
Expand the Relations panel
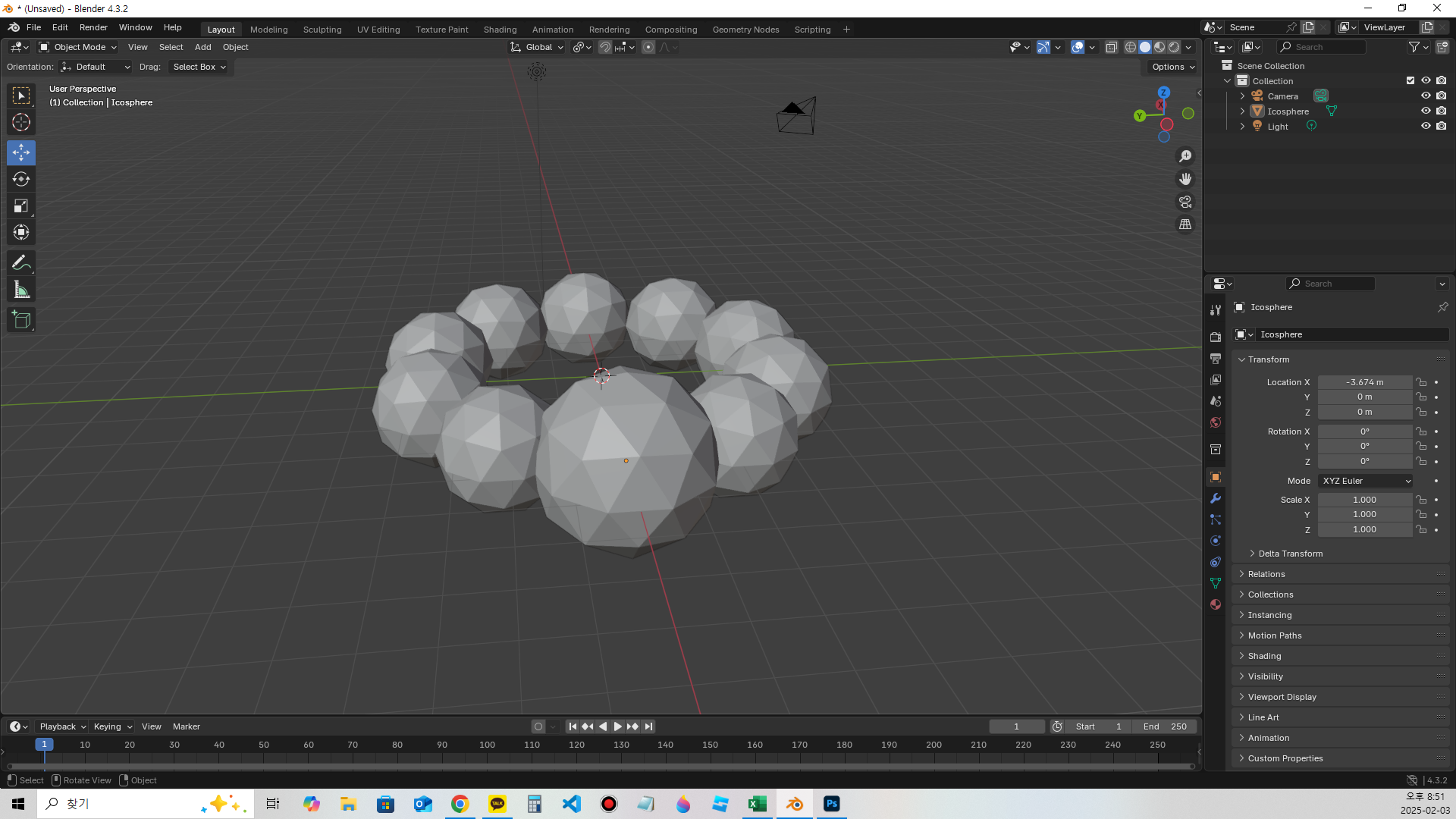pyautogui.click(x=1341, y=574)
